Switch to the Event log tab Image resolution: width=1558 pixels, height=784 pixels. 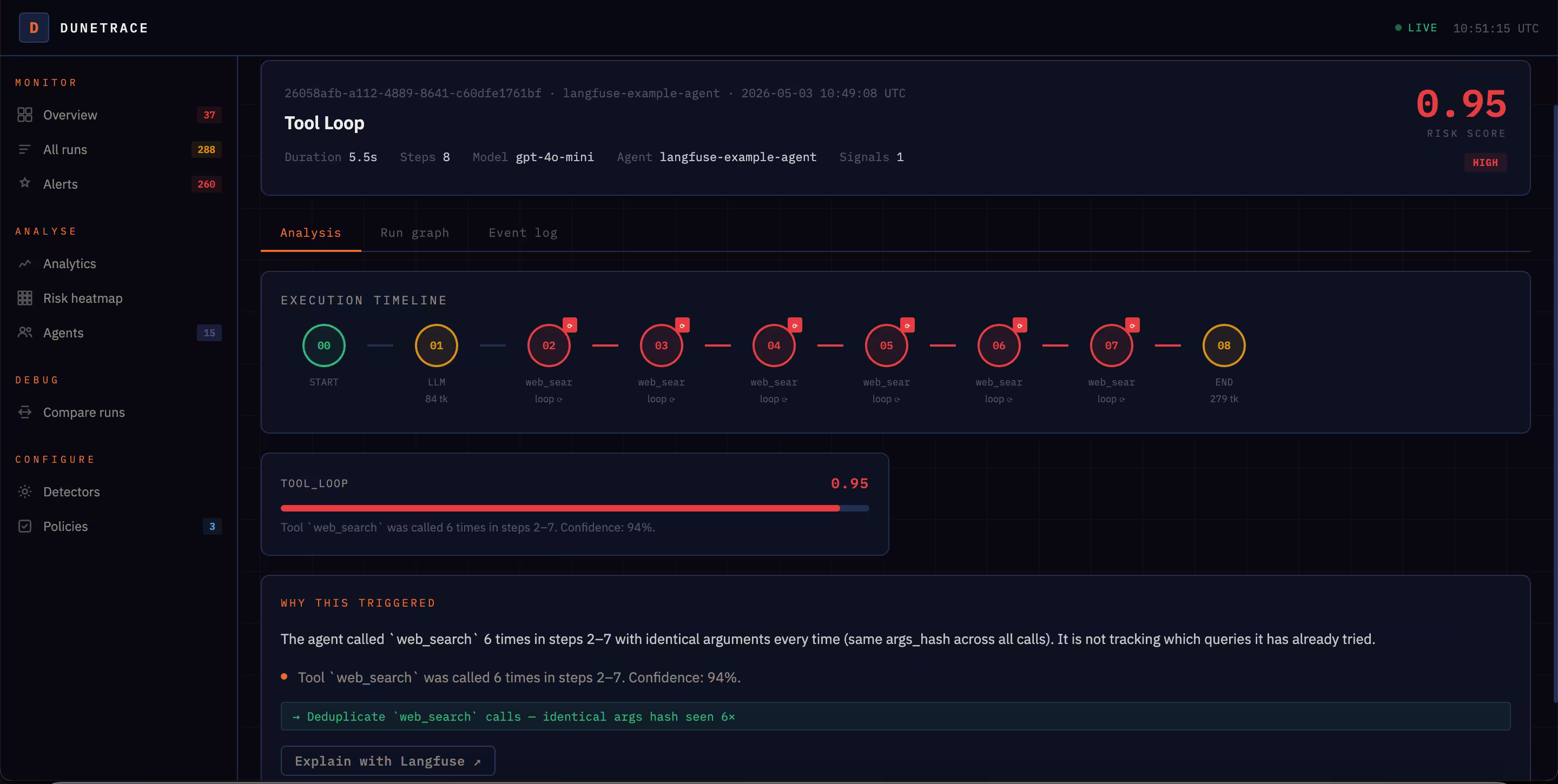tap(523, 232)
